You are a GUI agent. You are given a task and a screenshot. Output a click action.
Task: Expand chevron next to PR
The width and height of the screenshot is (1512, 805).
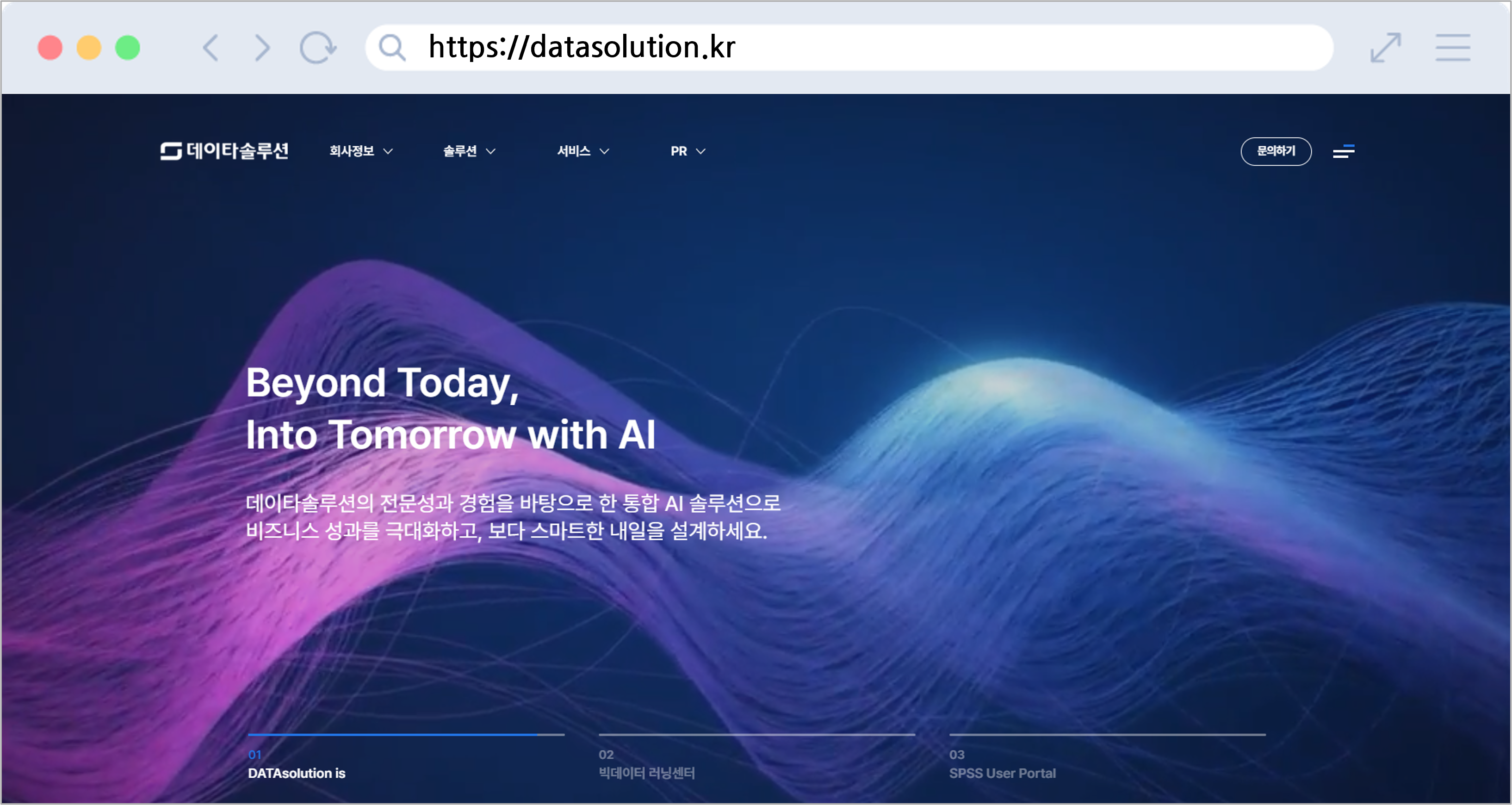(x=701, y=151)
